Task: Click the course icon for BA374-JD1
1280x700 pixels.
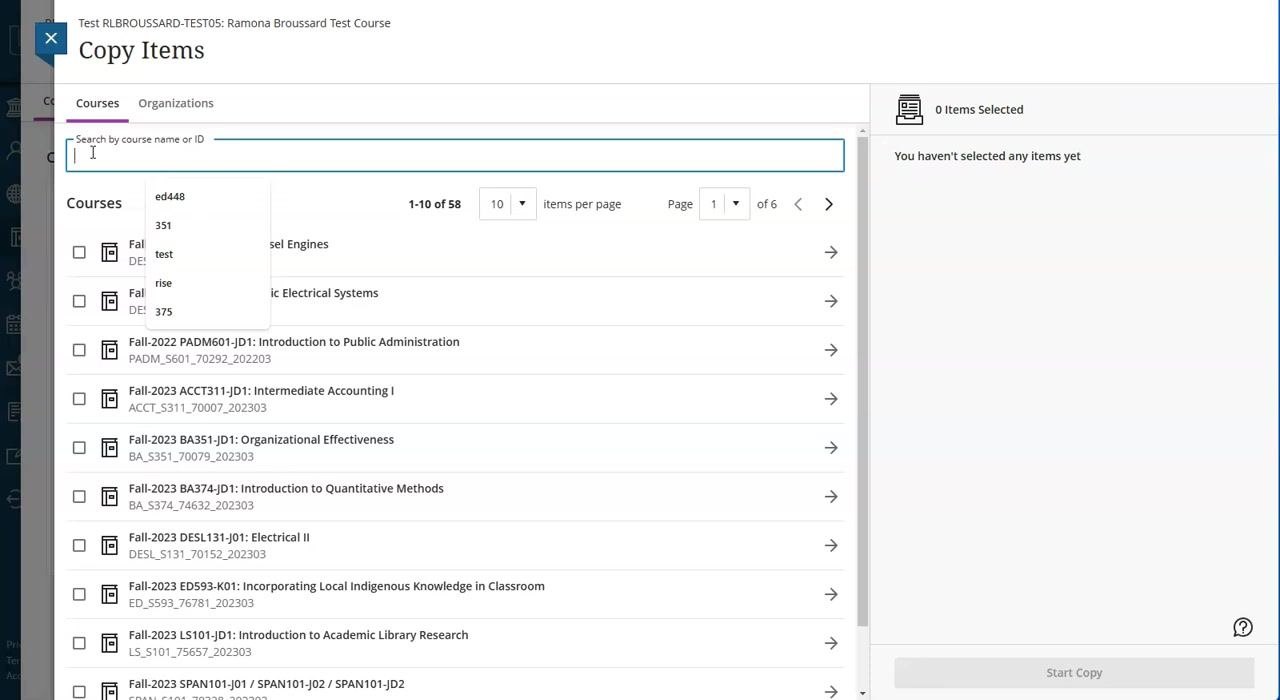Action: tap(110, 496)
